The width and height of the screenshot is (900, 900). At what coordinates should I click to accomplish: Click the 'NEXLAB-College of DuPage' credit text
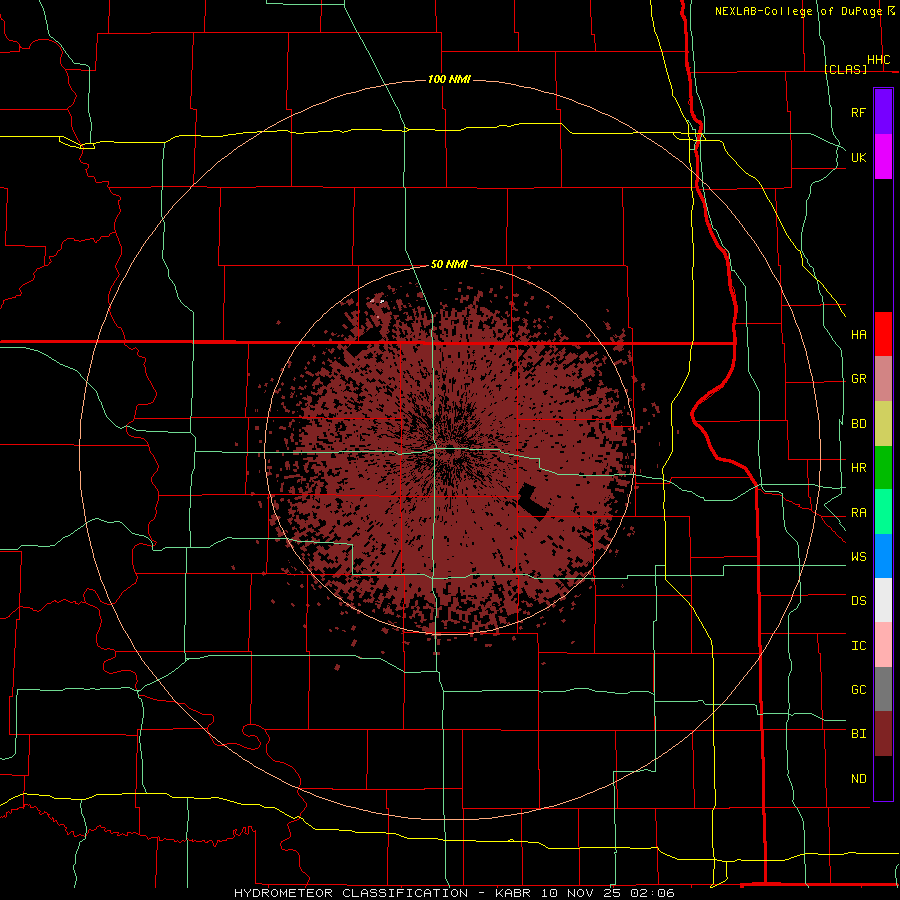[x=801, y=11]
